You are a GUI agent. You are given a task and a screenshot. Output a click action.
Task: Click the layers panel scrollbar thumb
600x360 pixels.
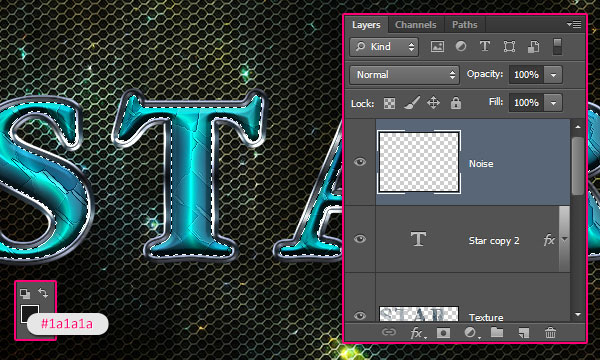point(578,166)
